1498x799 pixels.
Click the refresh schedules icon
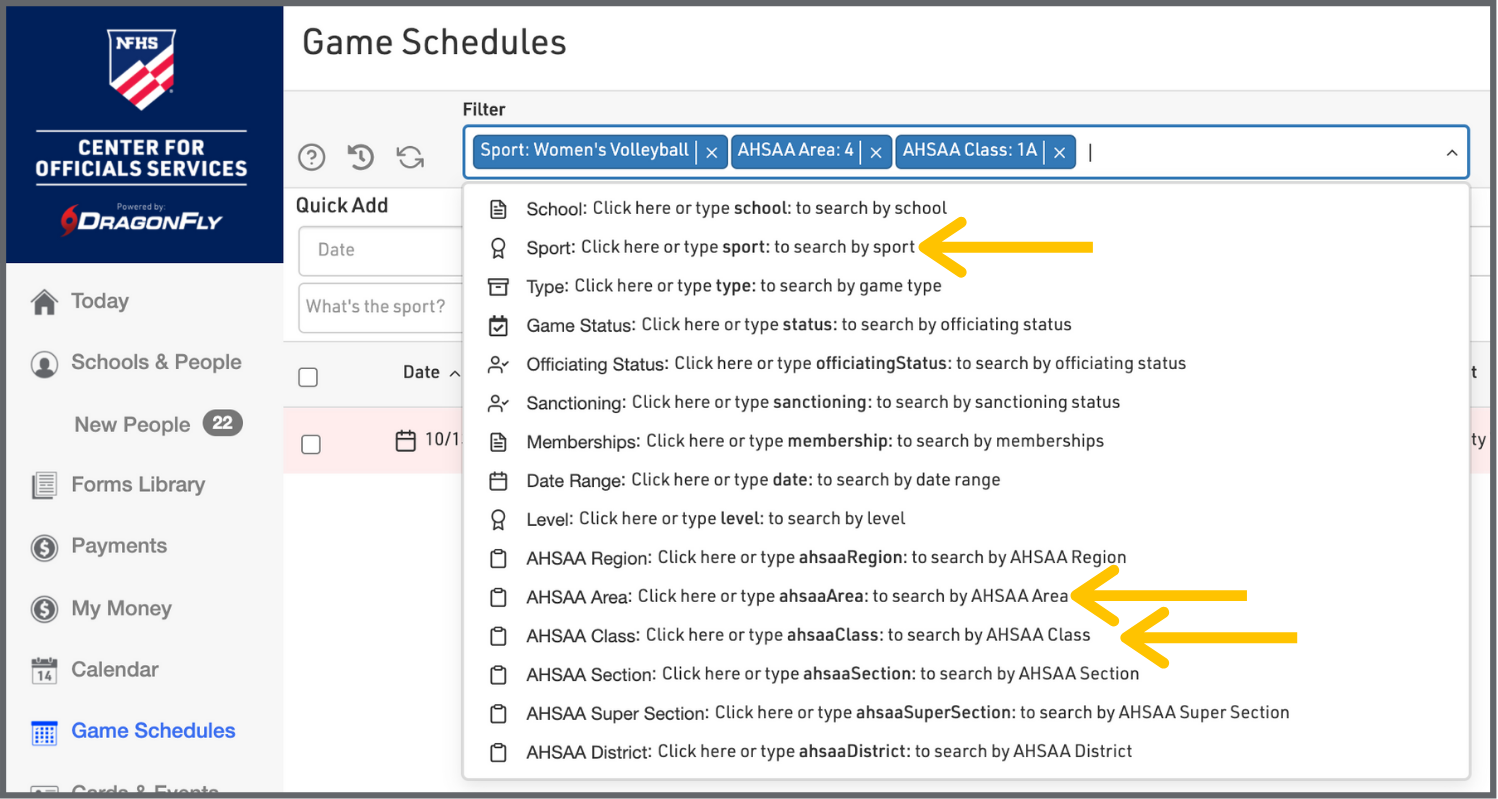pyautogui.click(x=410, y=157)
